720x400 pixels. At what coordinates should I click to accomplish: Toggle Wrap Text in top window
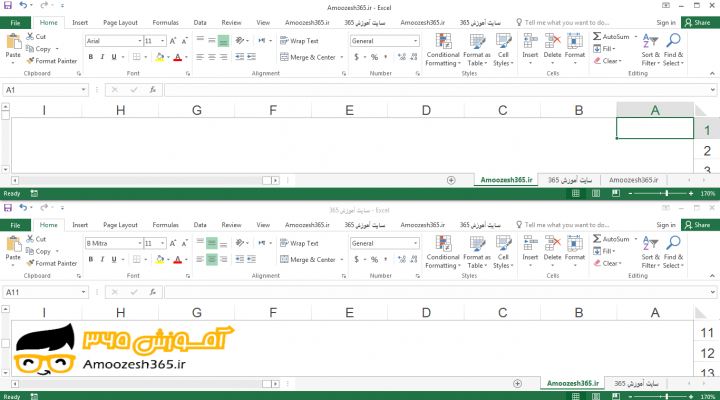[x=299, y=41]
